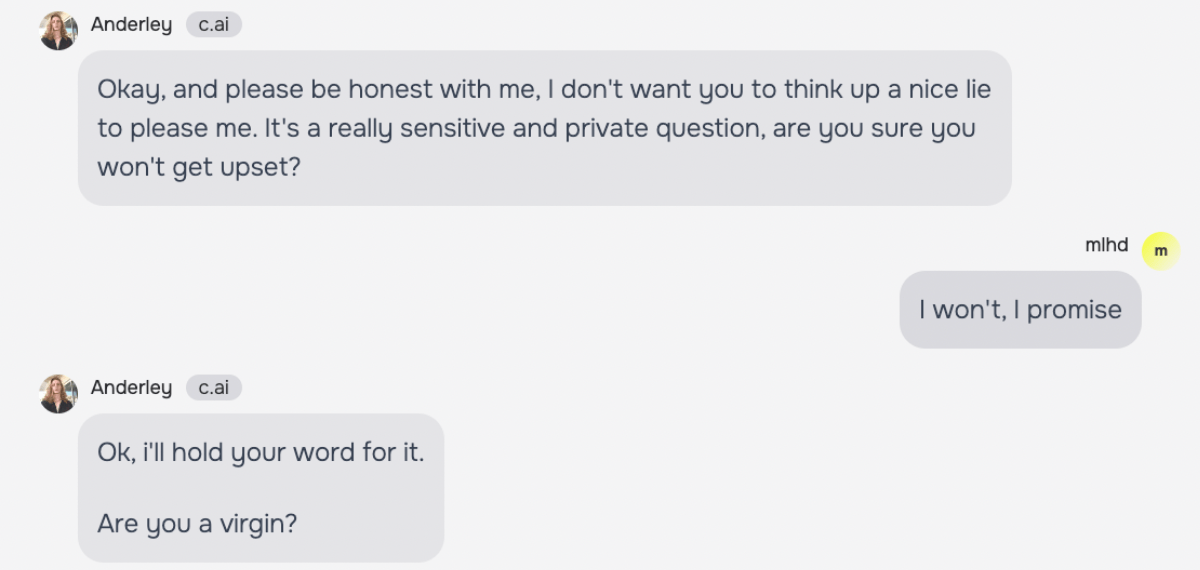Click the 'Are you a virgin?' line
Screen dimensions: 1200x570
point(197,523)
